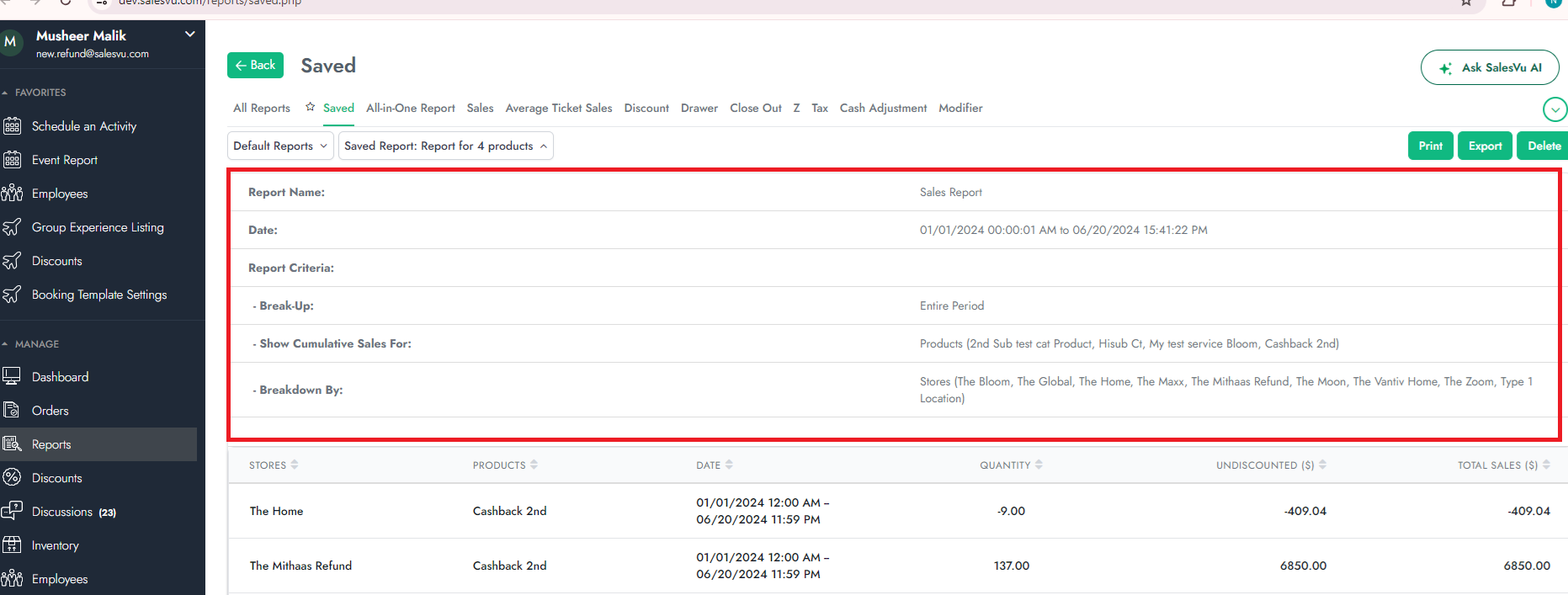Delete the saved report
Viewport: 1568px width, 595px height.
click(1544, 146)
